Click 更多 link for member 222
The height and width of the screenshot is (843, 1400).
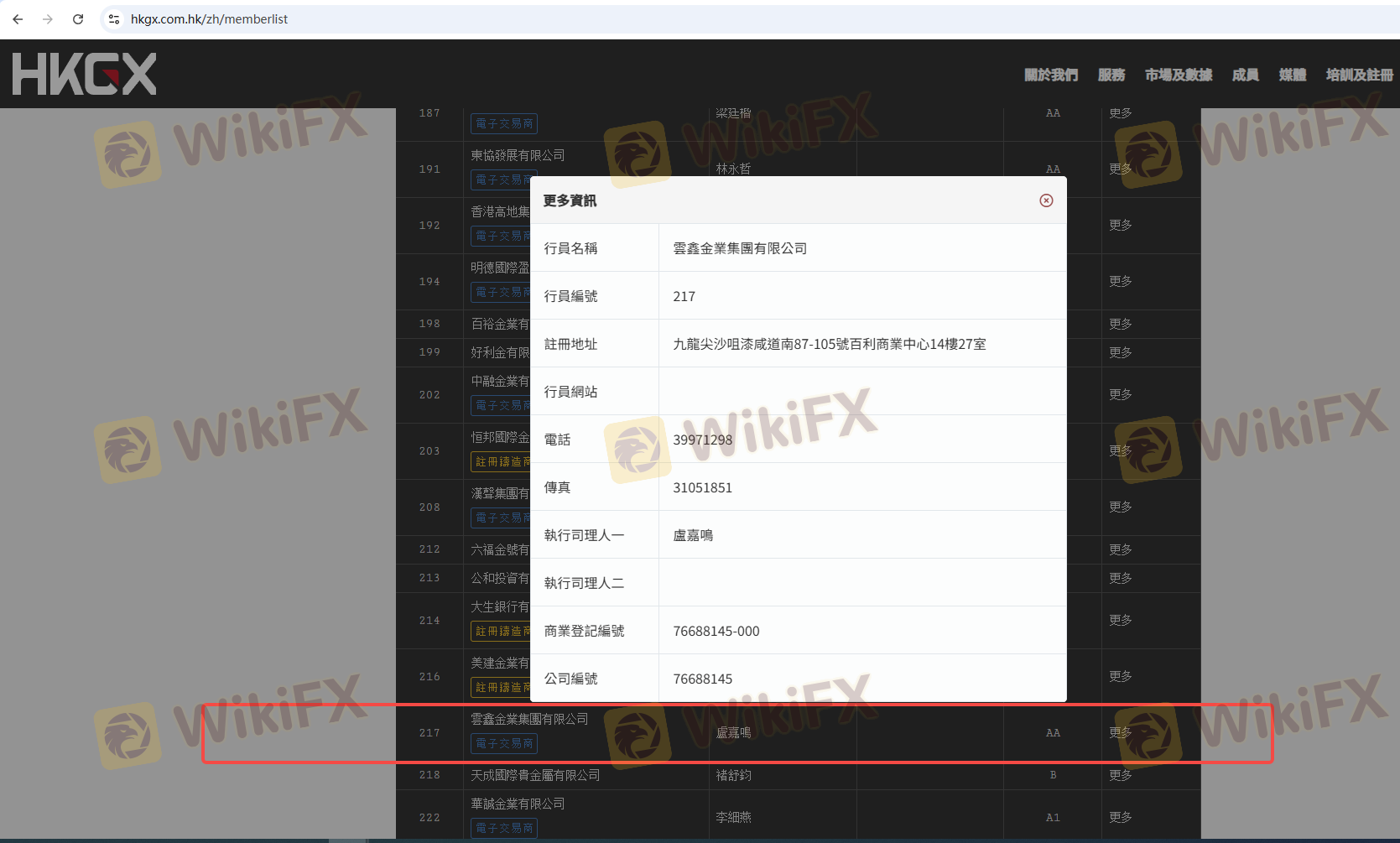tap(1120, 817)
